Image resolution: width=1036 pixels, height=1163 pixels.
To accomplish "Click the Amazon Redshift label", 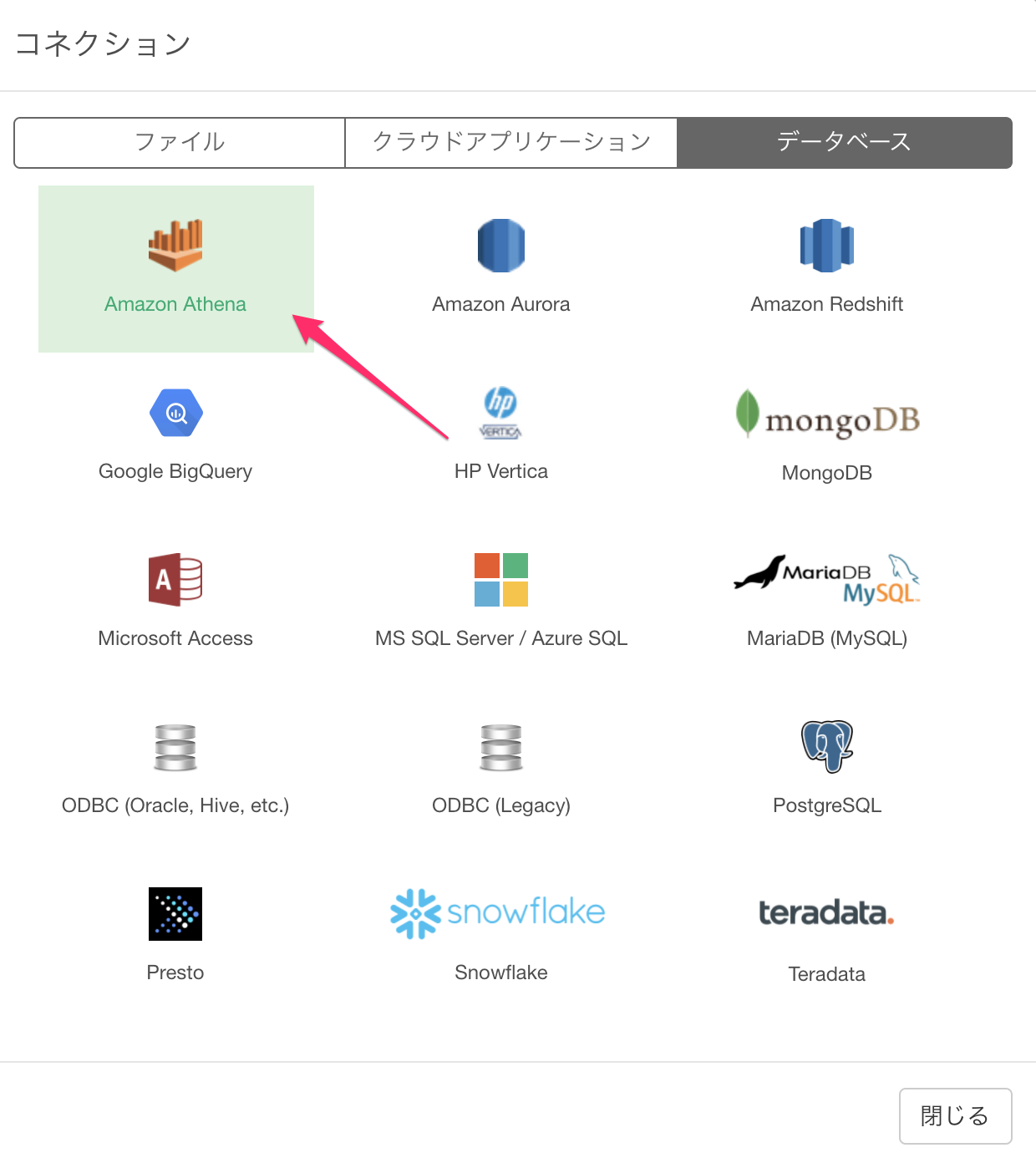I will tap(827, 304).
